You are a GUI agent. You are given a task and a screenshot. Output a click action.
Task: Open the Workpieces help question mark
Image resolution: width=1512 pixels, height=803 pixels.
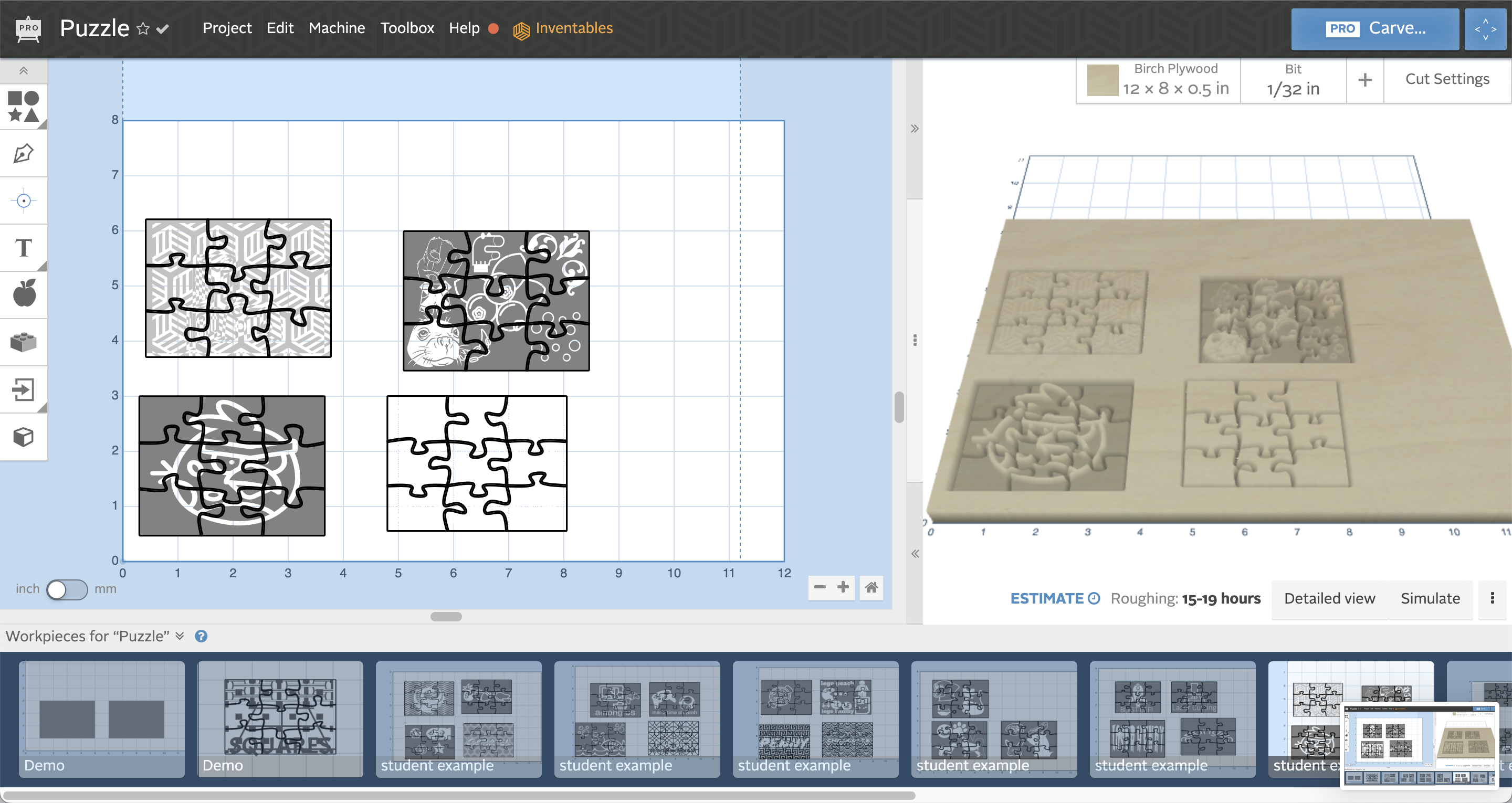coord(201,636)
